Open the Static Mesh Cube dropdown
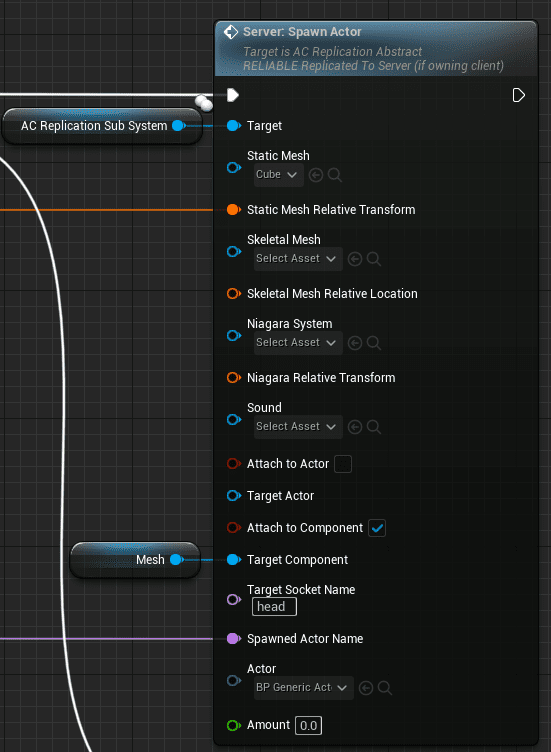Viewport: 551px width, 752px height. point(279,175)
